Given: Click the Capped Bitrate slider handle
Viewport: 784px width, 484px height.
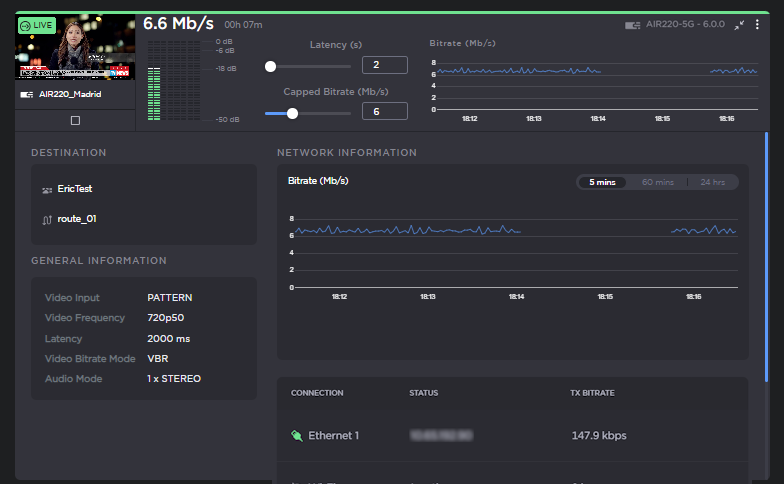Looking at the screenshot, I should (292, 113).
